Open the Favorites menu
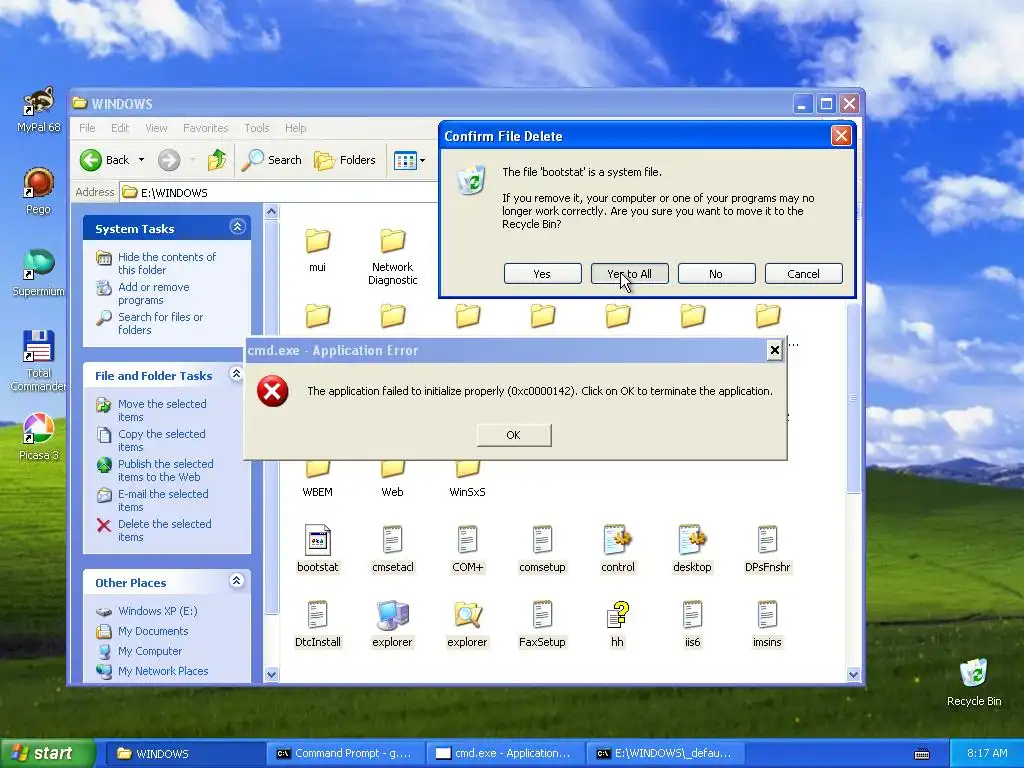Screen dimensions: 1024x768 (x=206, y=128)
